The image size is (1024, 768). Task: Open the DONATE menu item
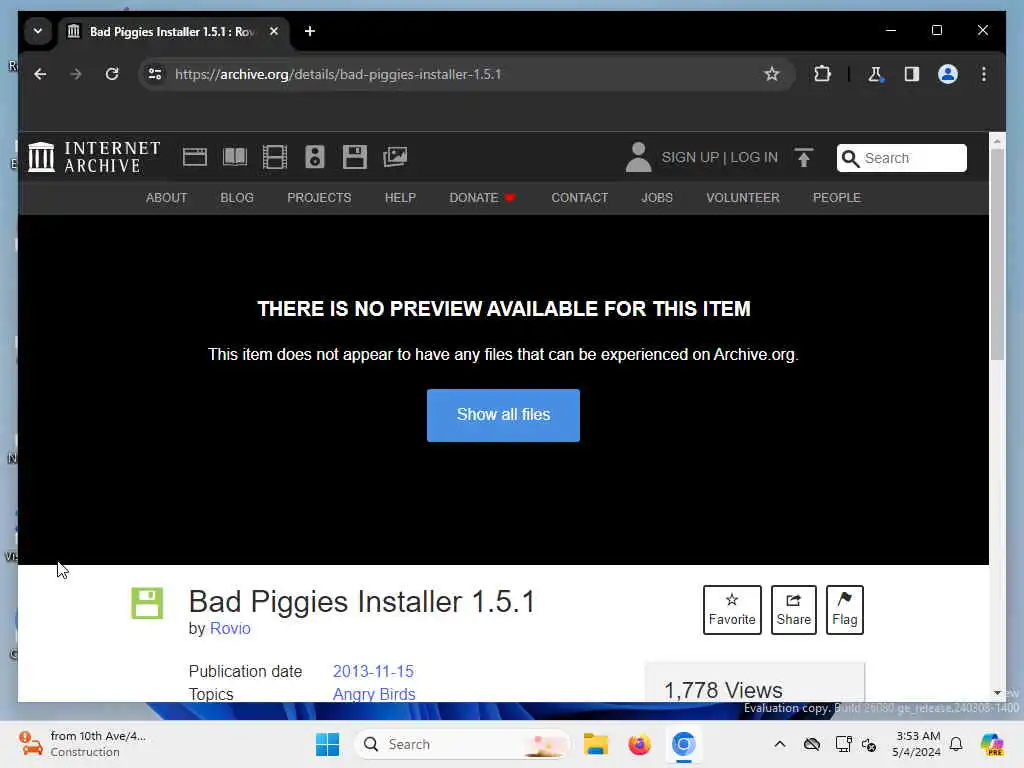(483, 198)
